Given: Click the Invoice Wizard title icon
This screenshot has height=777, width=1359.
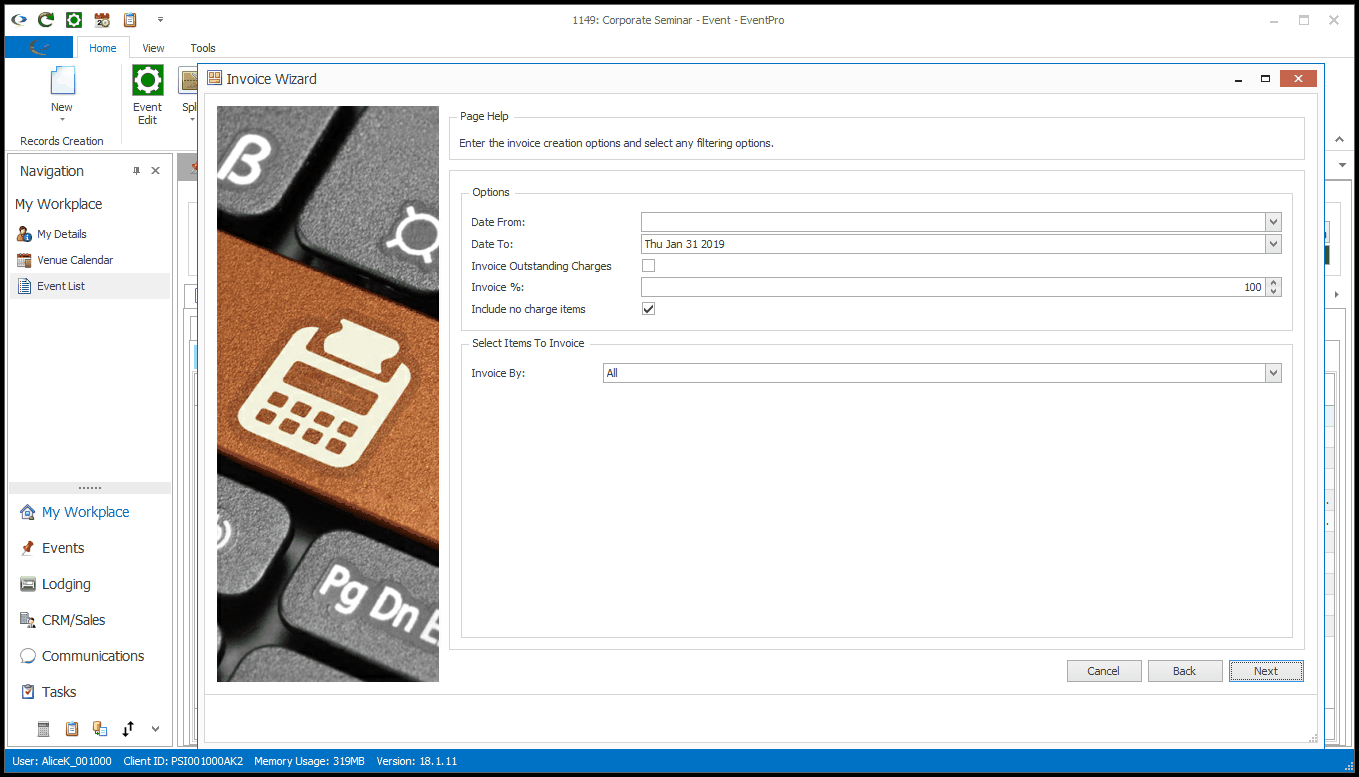Looking at the screenshot, I should pyautogui.click(x=214, y=79).
